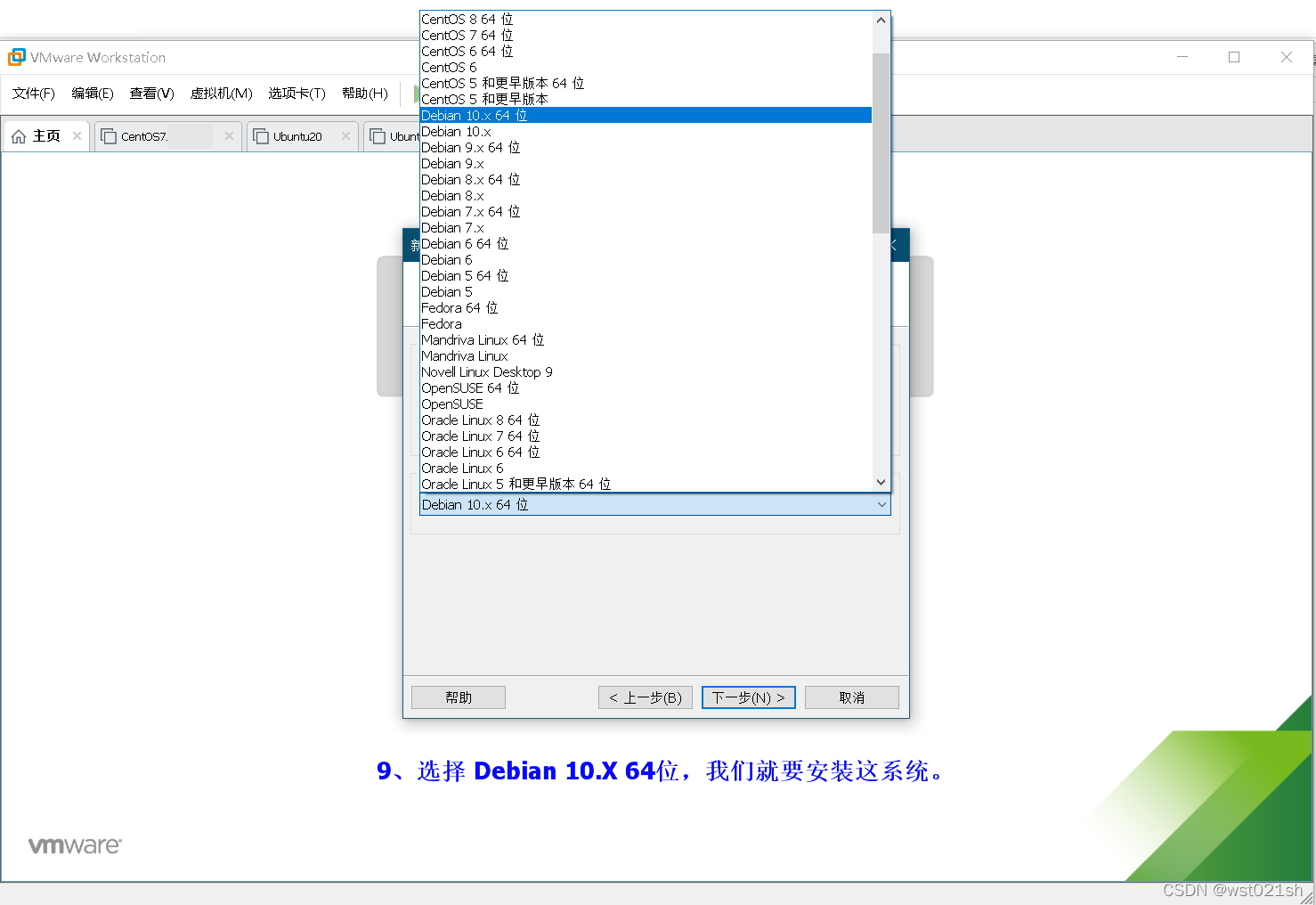Maximize the VMware Workstation window
The width and height of the screenshot is (1316, 905).
pos(1234,57)
